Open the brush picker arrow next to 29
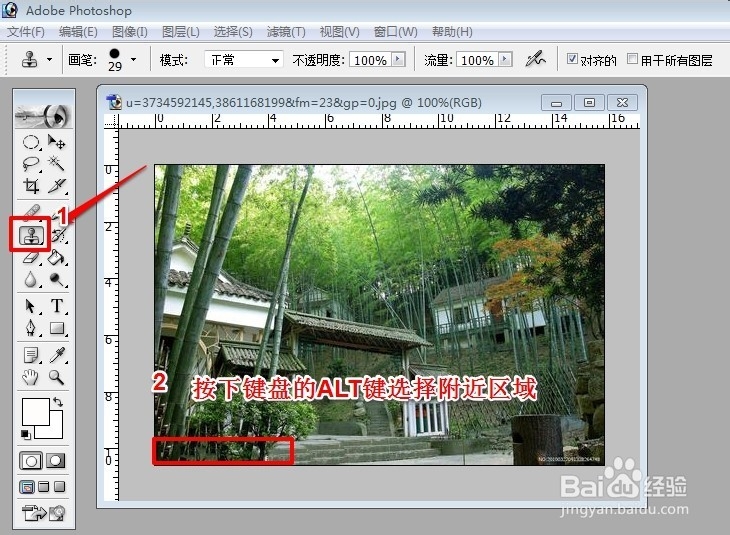The width and height of the screenshot is (730, 535). tap(134, 60)
